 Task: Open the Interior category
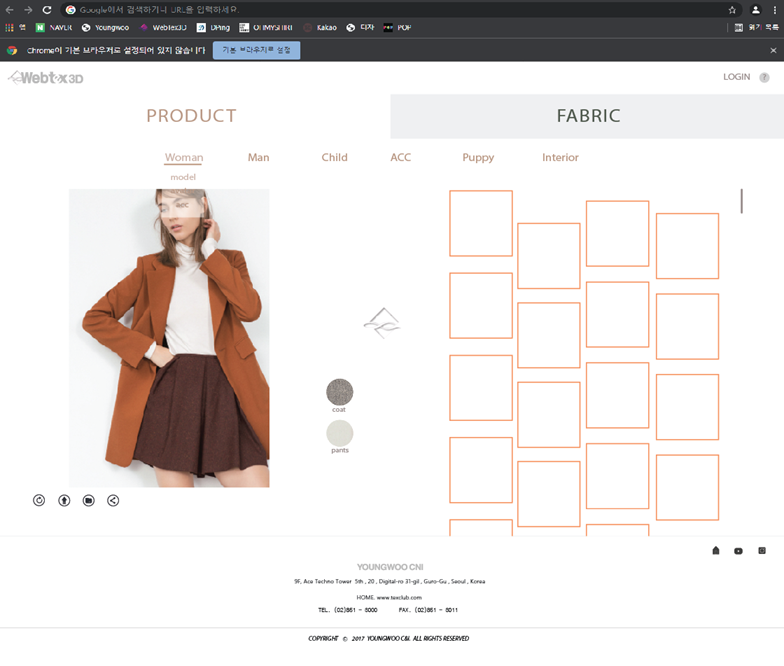560,157
